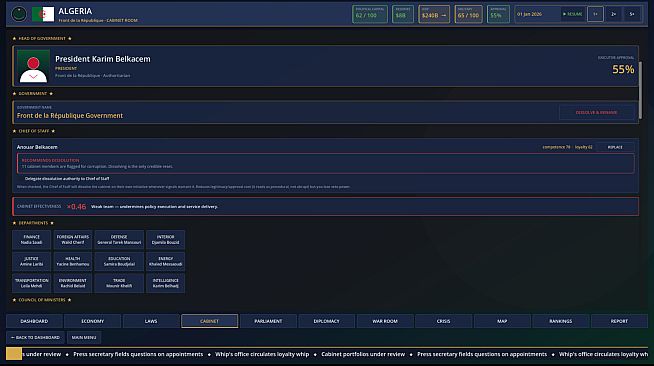Viewport: 654px width, 366px height.
Task: Click the round emblem beside the flag
Action: click(x=19, y=14)
